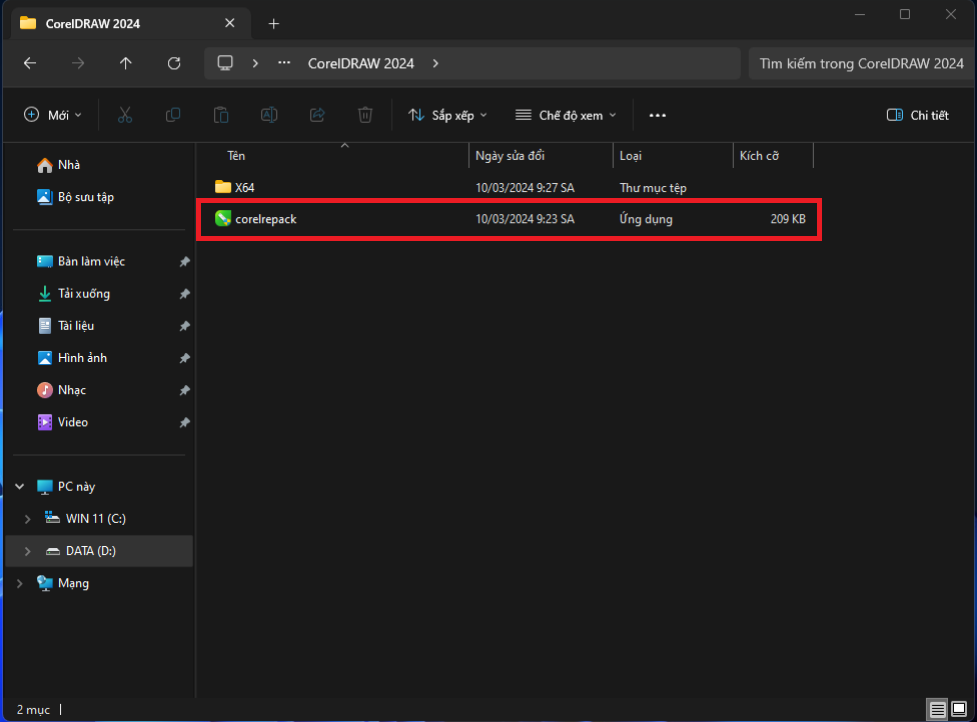The width and height of the screenshot is (977, 722).
Task: Open the Sắp xếp sort dropdown
Action: 447,115
